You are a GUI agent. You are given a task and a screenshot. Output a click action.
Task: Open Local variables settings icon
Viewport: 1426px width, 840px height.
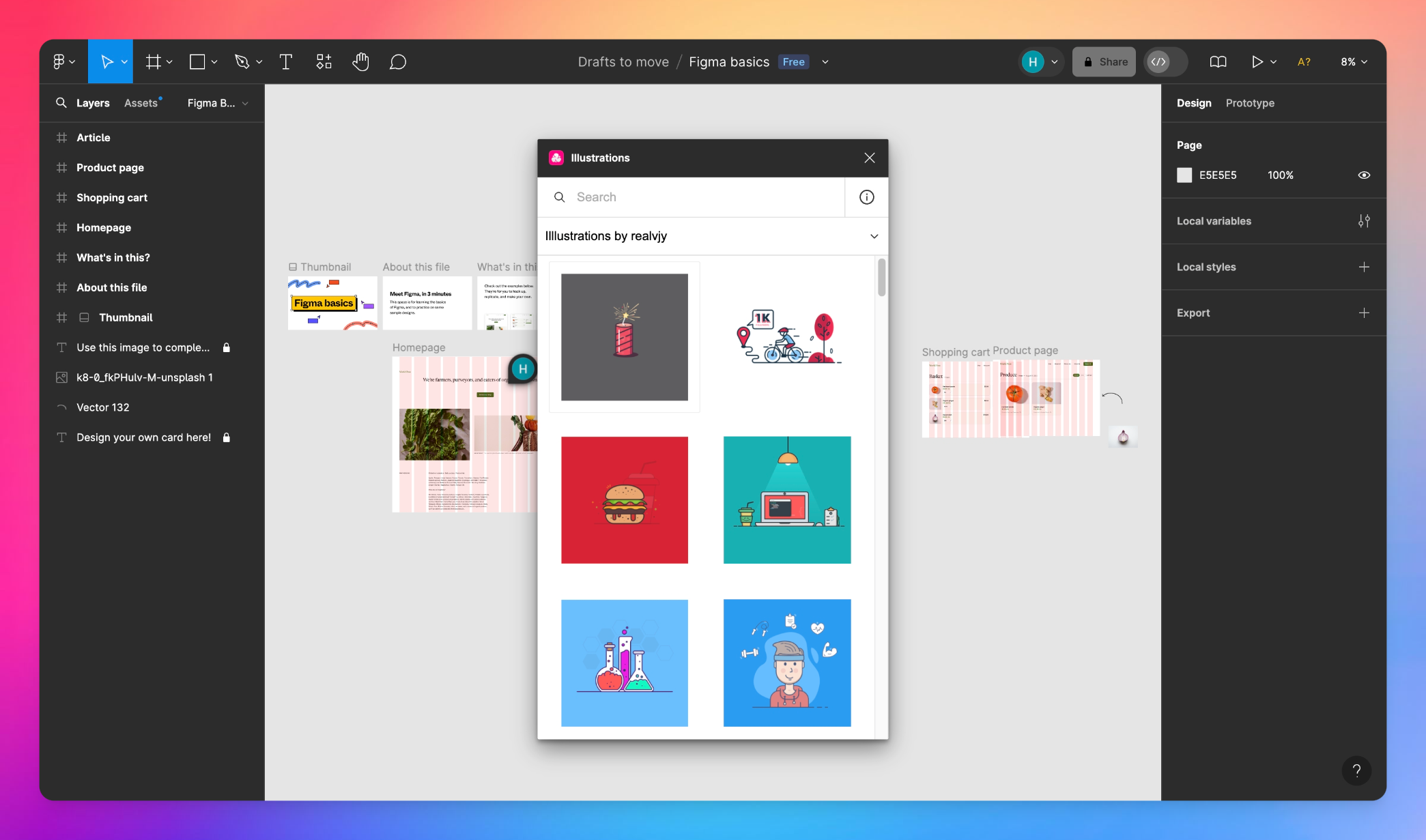point(1364,221)
